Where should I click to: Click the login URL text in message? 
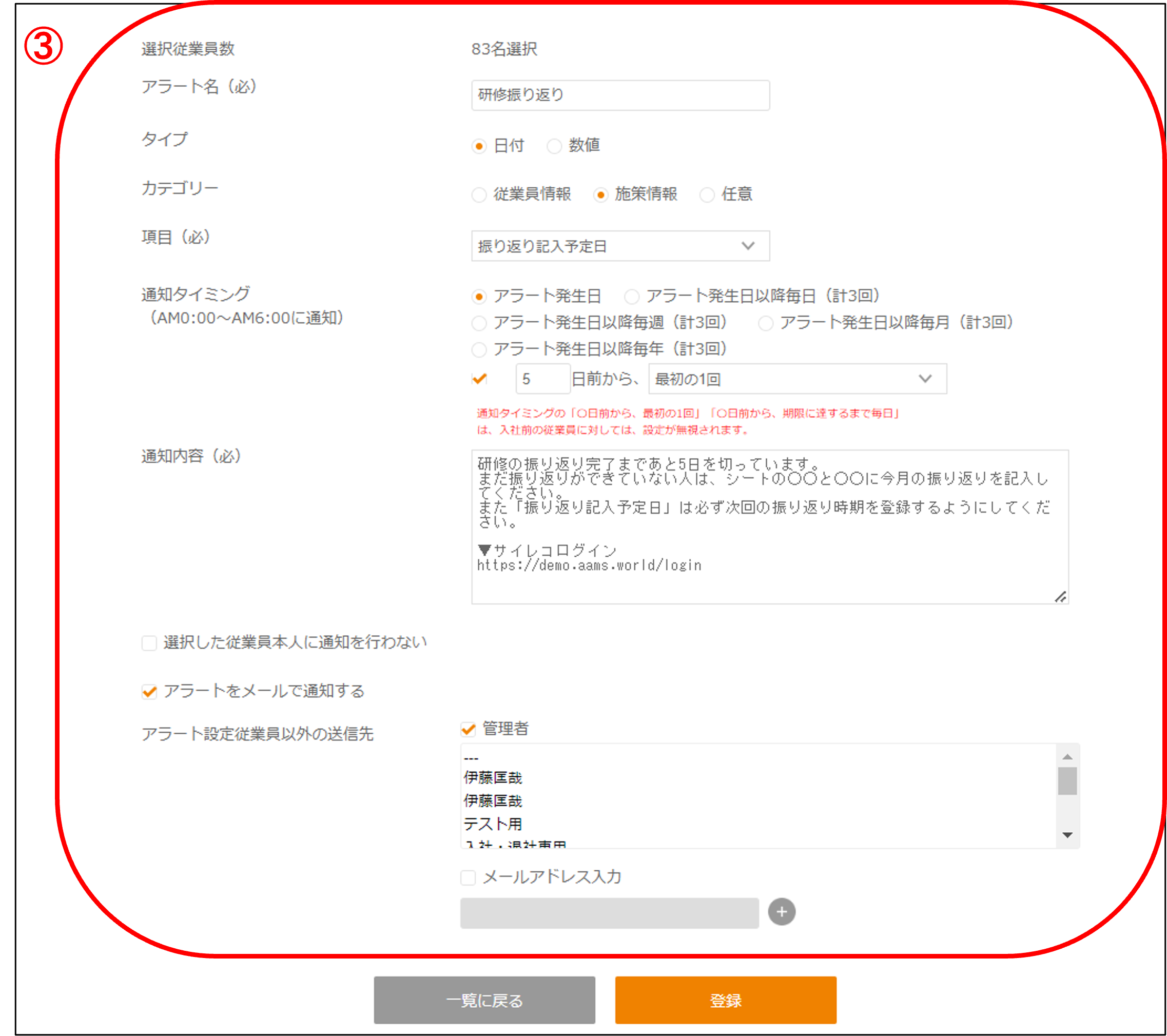pyautogui.click(x=589, y=565)
